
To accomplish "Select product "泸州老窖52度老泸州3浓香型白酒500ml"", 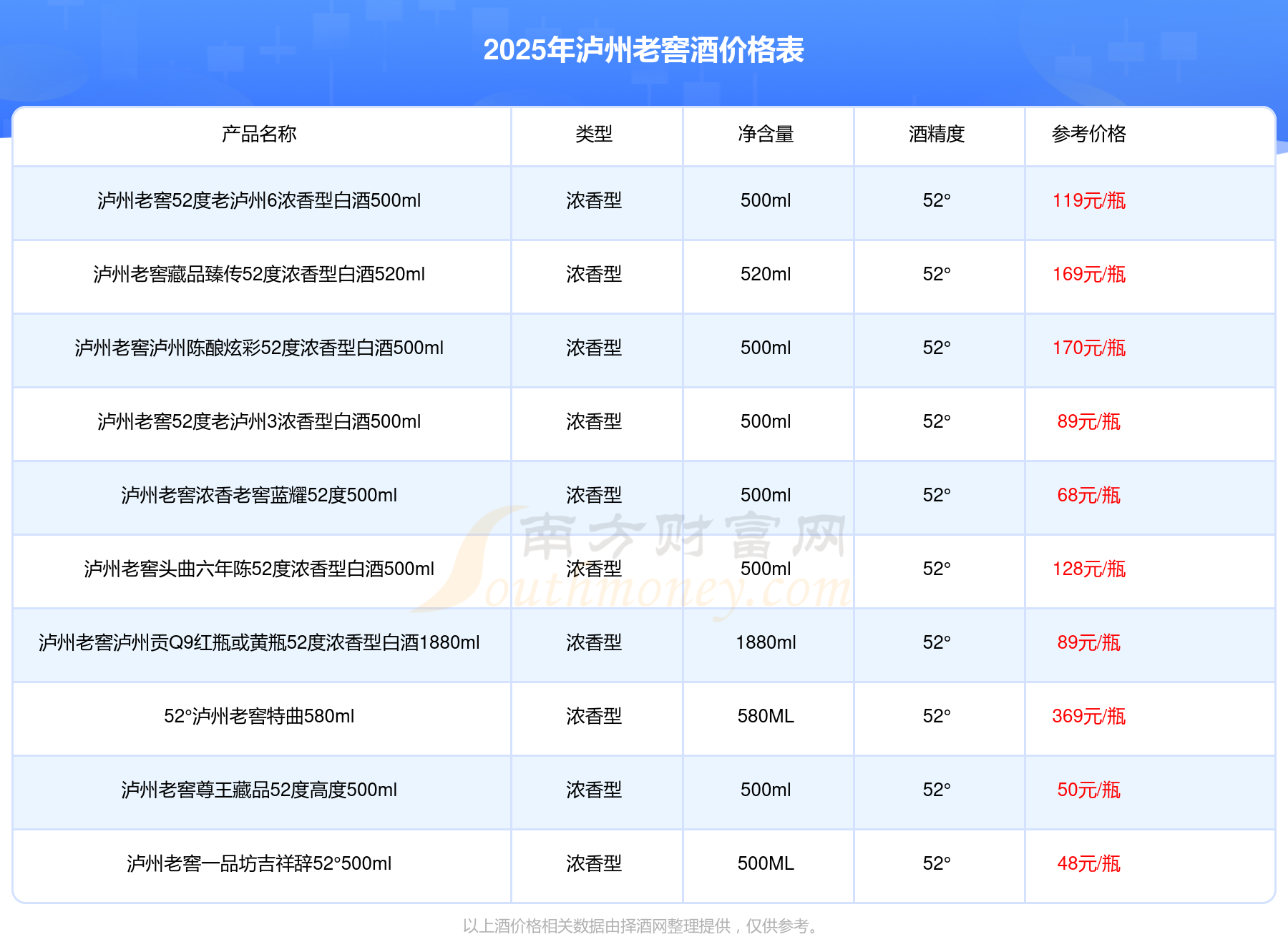I will pos(259,421).
